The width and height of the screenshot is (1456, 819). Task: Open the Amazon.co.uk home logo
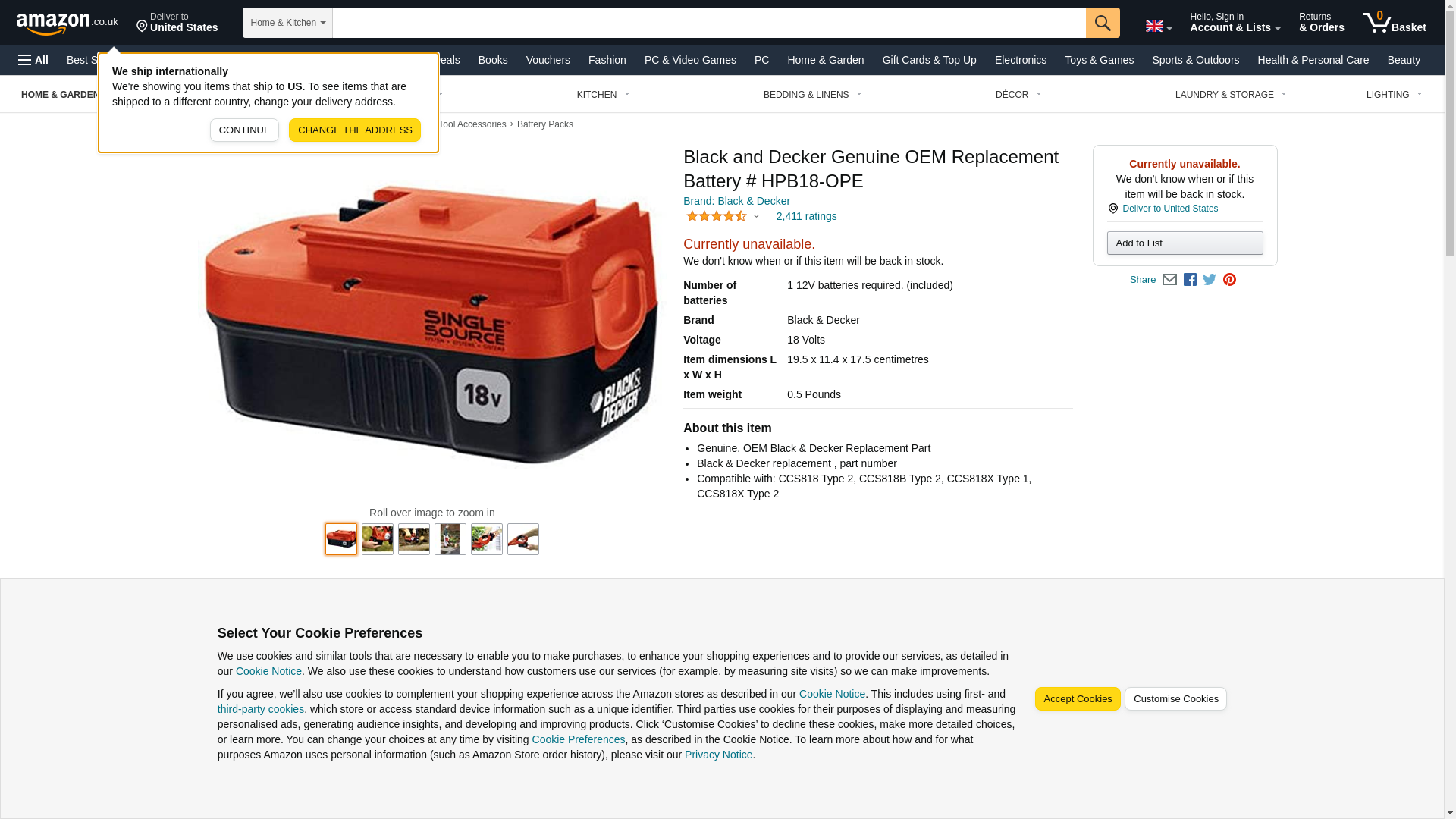67,23
